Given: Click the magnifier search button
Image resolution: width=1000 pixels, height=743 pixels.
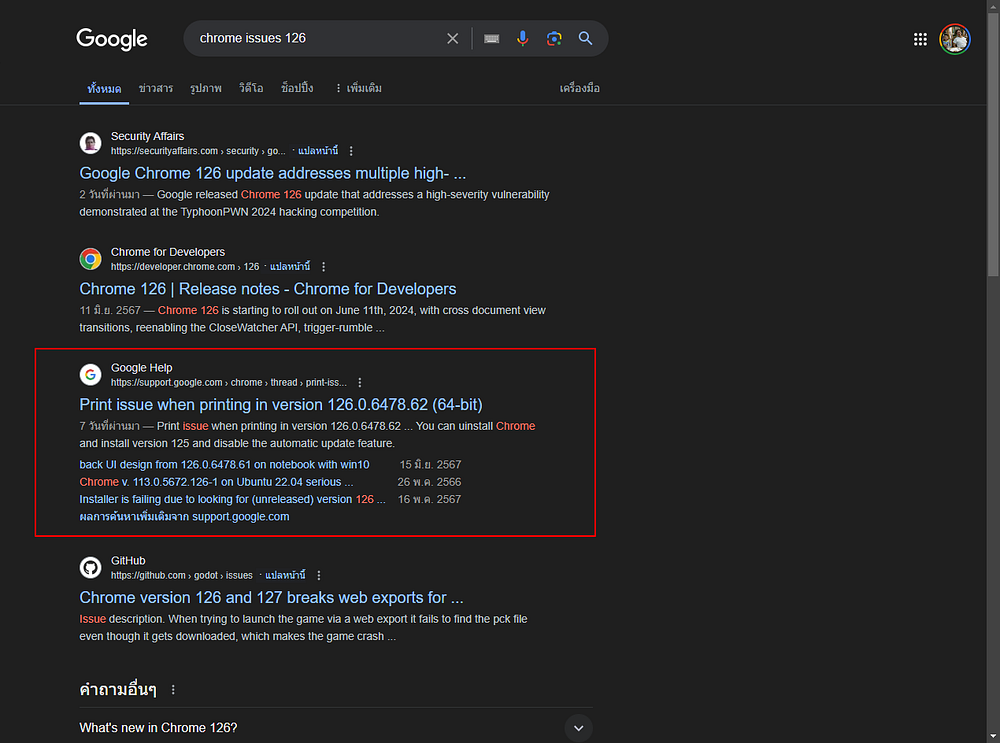Looking at the screenshot, I should coord(586,39).
